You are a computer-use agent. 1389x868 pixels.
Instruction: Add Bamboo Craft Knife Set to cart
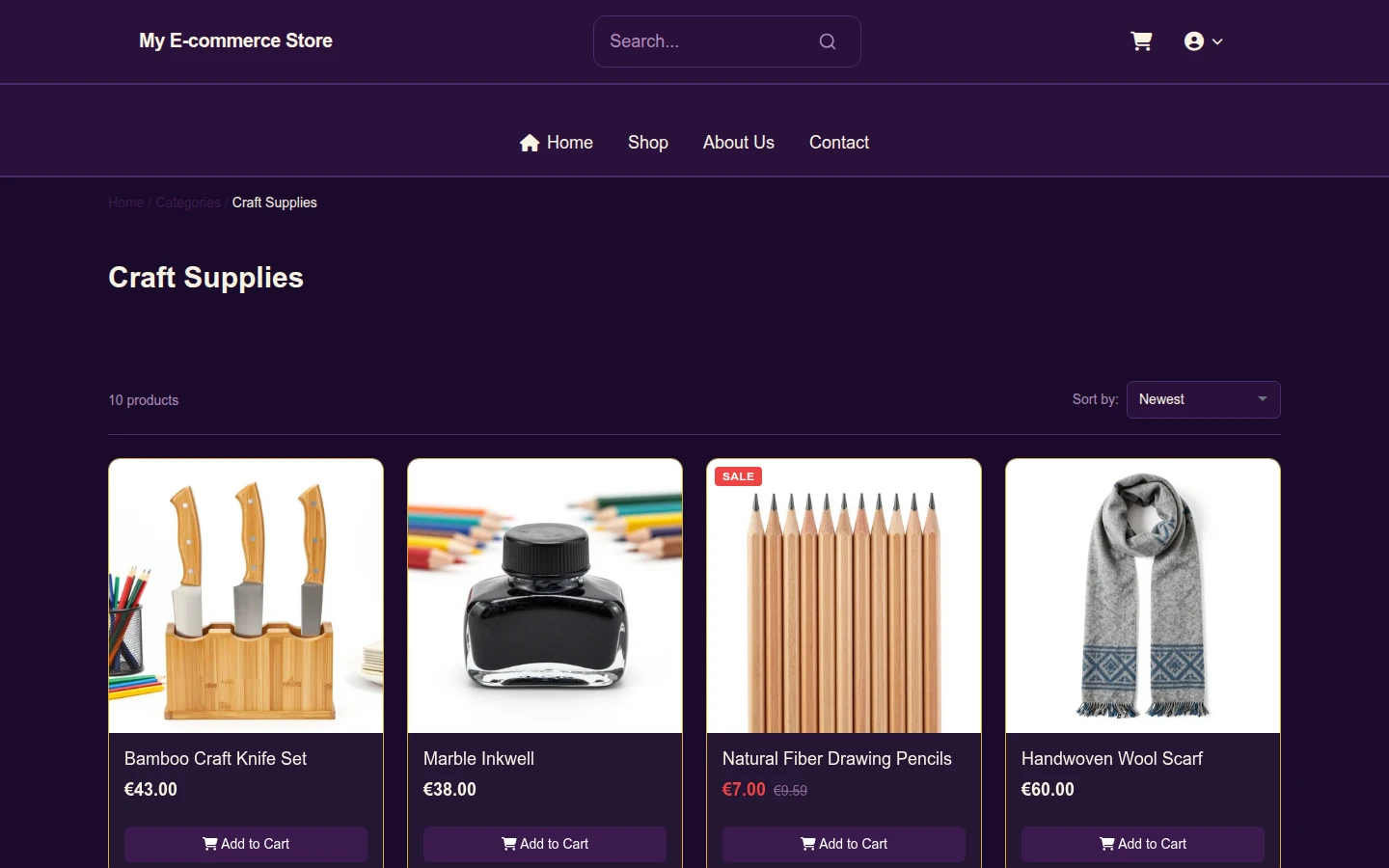[x=246, y=844]
